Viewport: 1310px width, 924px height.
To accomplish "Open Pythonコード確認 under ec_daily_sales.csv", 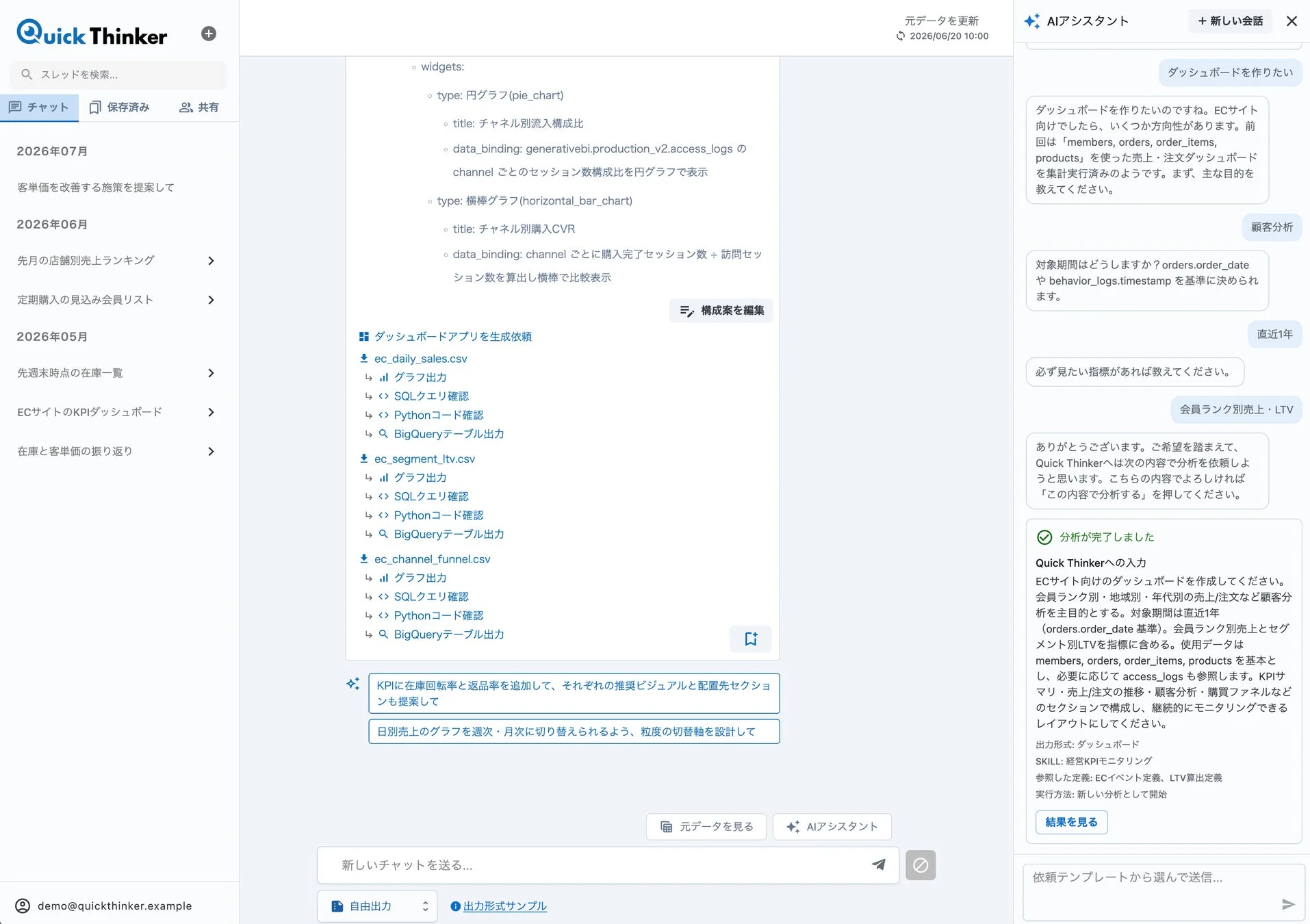I will (438, 415).
